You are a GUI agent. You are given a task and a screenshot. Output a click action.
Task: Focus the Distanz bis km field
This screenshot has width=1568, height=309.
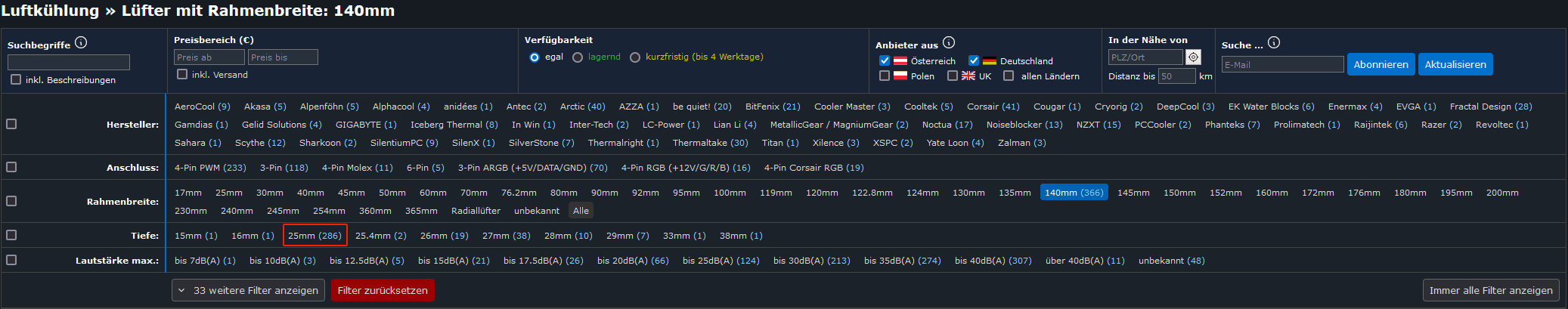[1177, 76]
